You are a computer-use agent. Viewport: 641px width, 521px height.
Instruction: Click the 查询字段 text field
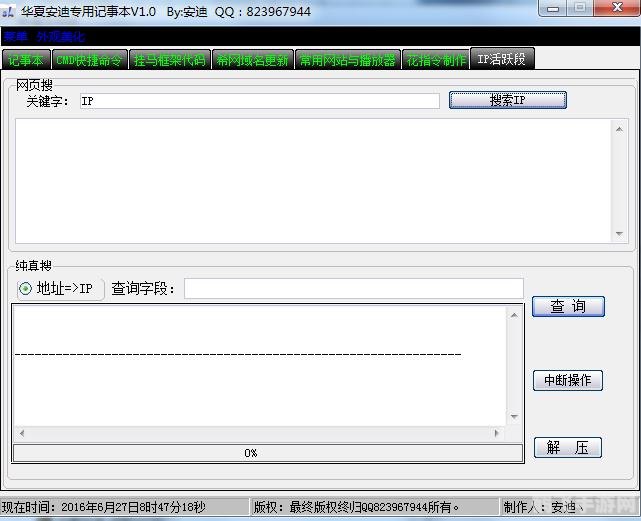[353, 289]
